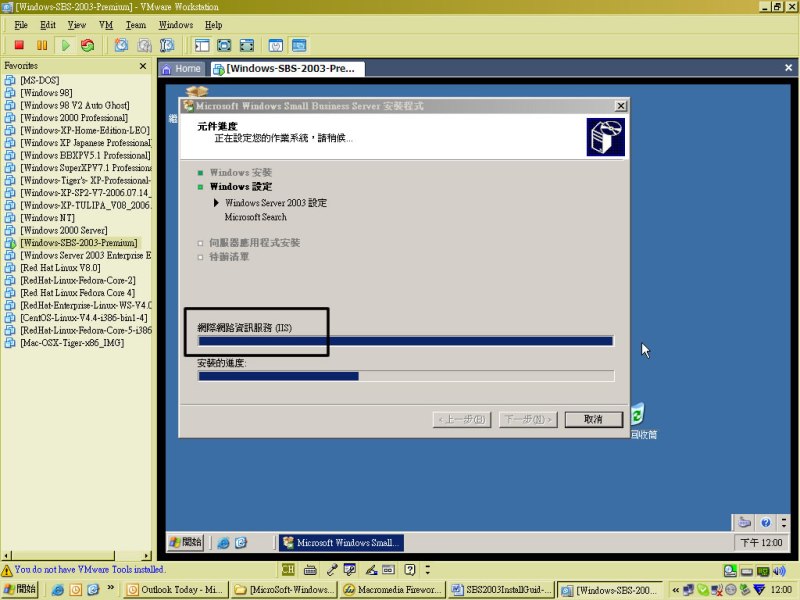The image size is (800, 600).
Task: Launch Internet Explorer from the host quick launch
Action: pos(58,590)
